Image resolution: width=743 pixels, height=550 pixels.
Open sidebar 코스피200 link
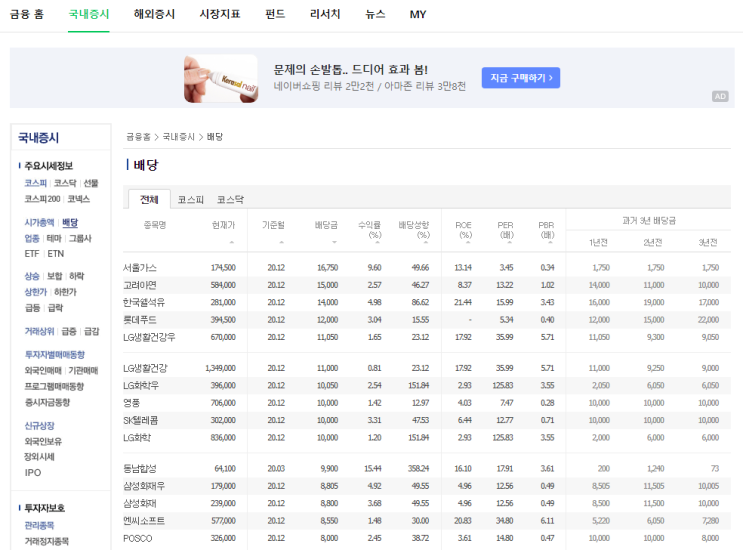[42, 199]
